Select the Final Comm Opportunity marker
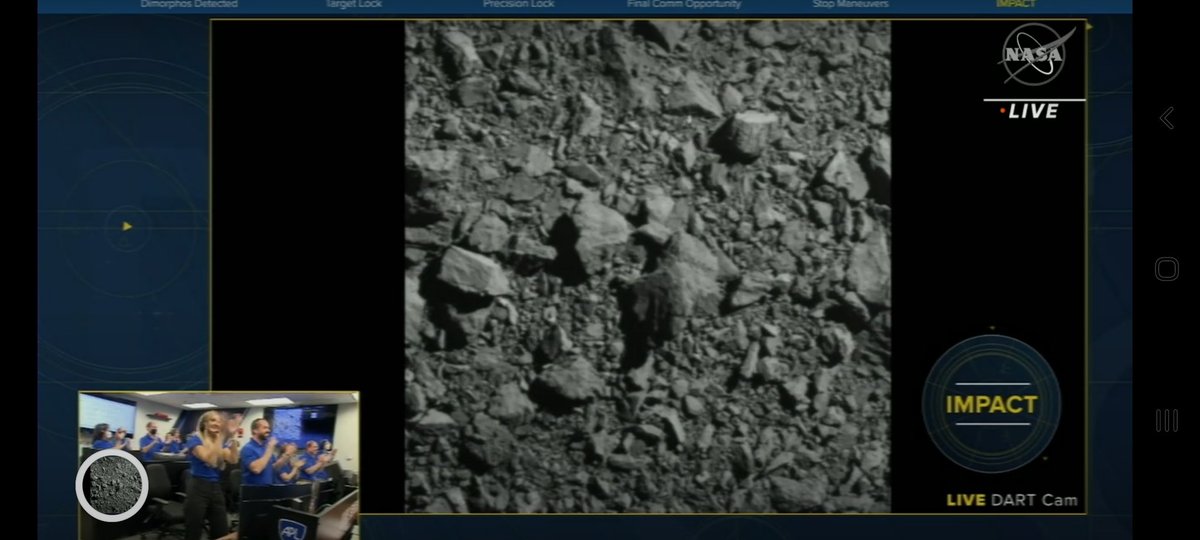 684,5
